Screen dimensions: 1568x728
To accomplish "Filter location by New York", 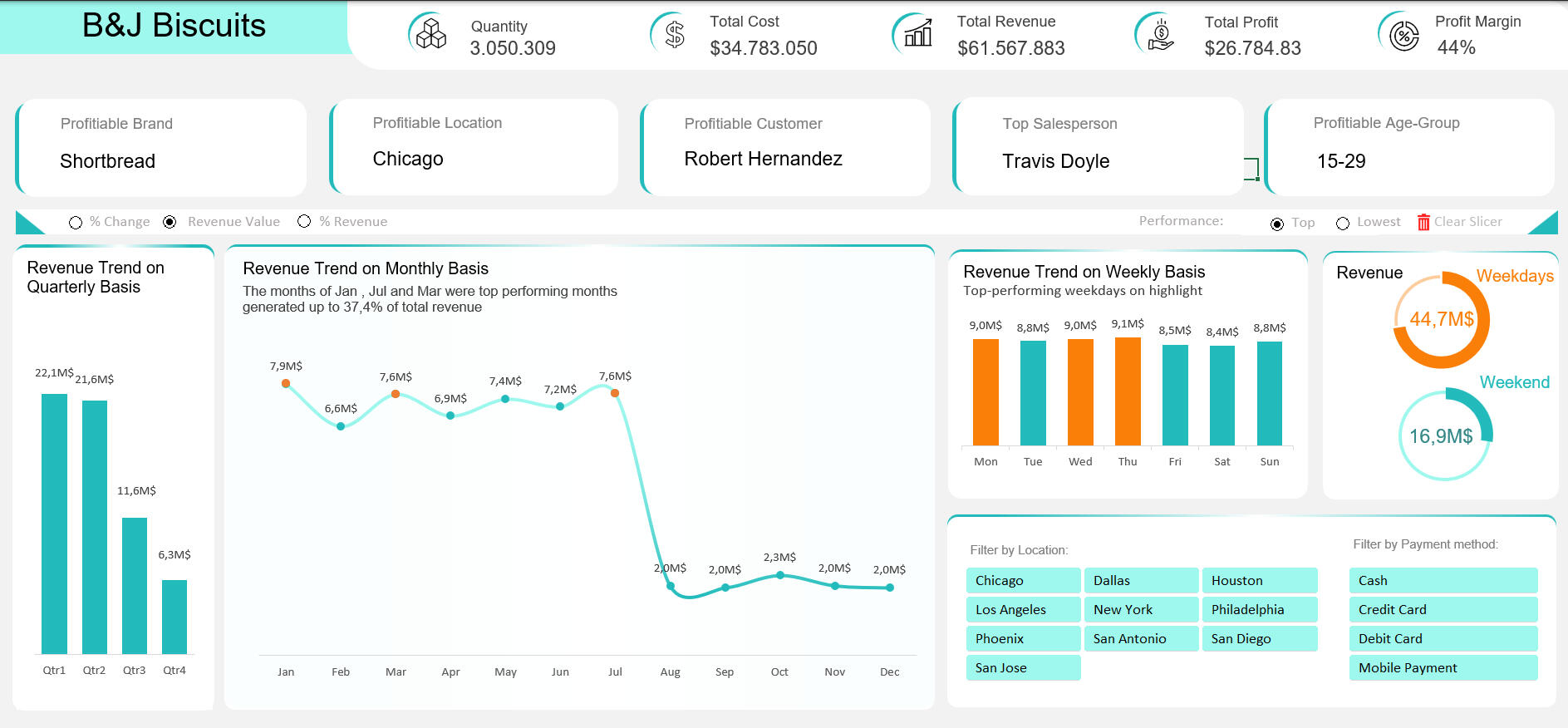I will [1141, 609].
